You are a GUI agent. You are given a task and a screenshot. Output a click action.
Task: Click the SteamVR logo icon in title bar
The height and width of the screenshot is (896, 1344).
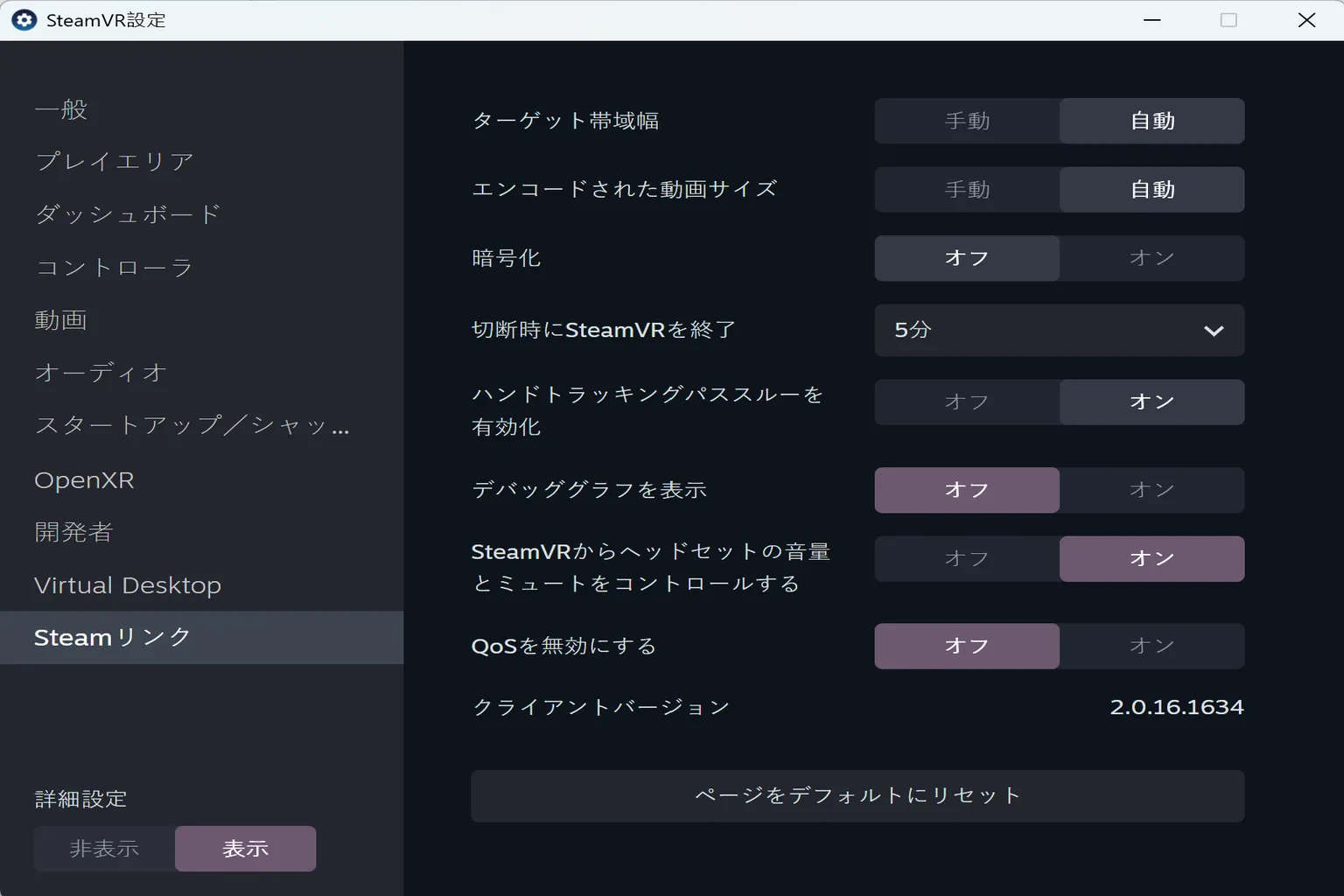tap(24, 20)
